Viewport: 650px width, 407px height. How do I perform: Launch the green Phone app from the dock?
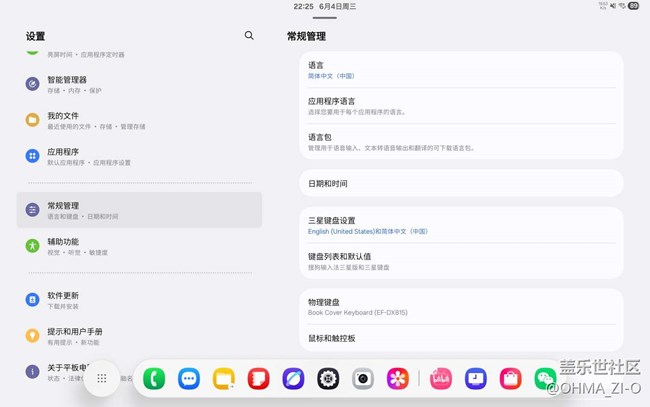pyautogui.click(x=154, y=379)
